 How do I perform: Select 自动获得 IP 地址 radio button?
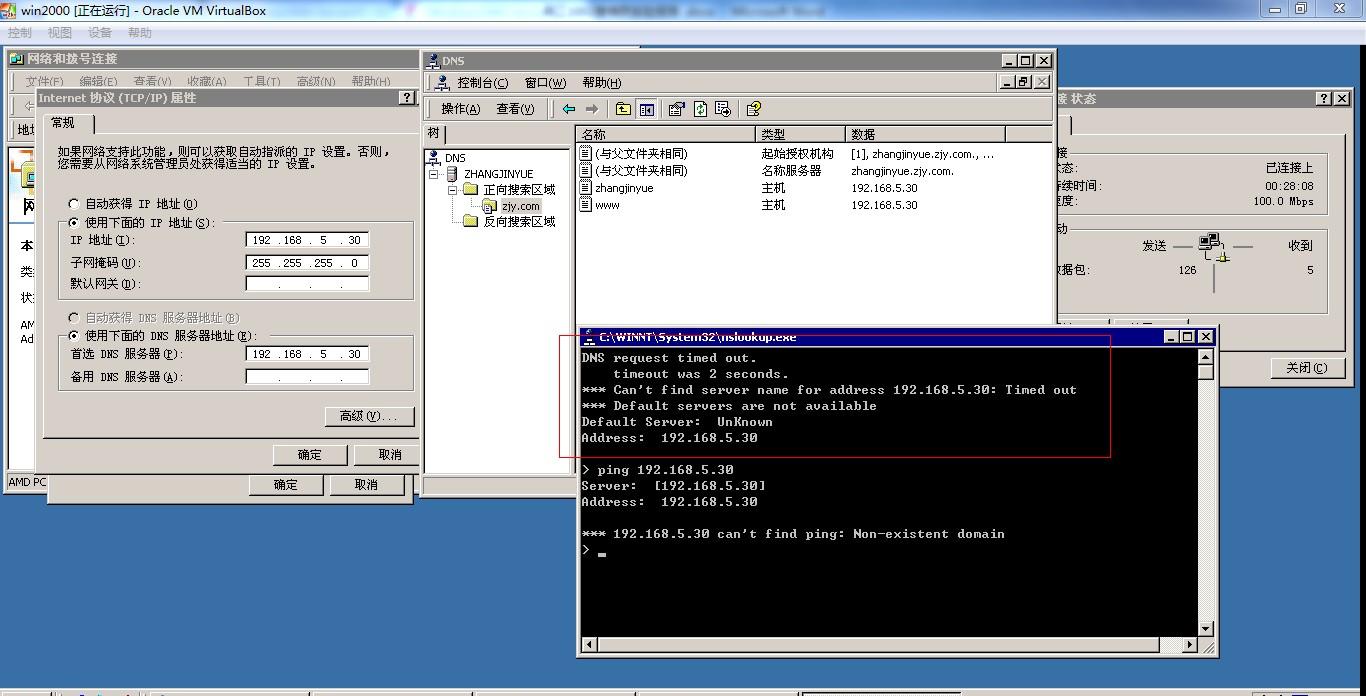click(73, 204)
